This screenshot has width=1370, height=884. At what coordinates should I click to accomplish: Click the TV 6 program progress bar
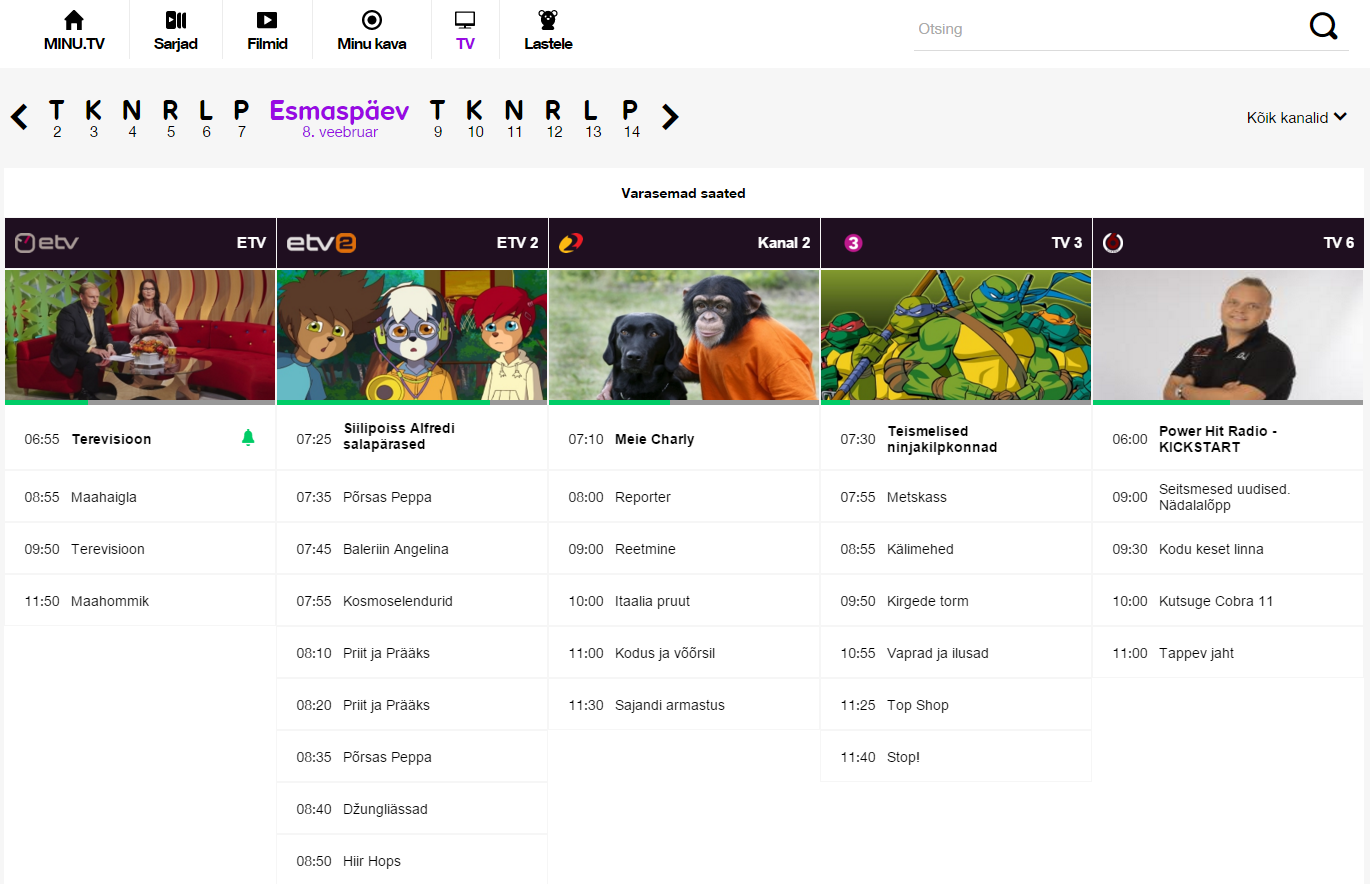(x=1228, y=403)
